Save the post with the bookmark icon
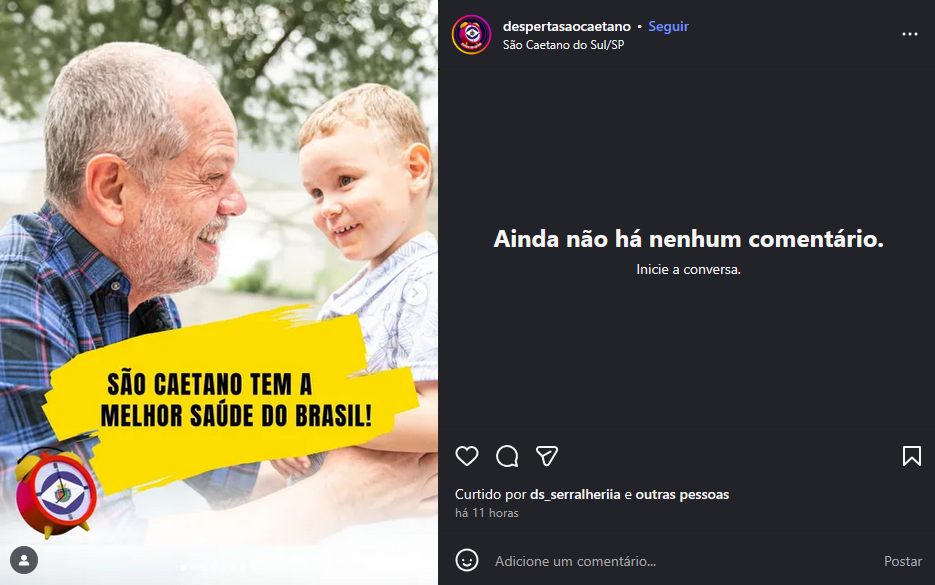Image resolution: width=935 pixels, height=585 pixels. pyautogui.click(x=912, y=456)
